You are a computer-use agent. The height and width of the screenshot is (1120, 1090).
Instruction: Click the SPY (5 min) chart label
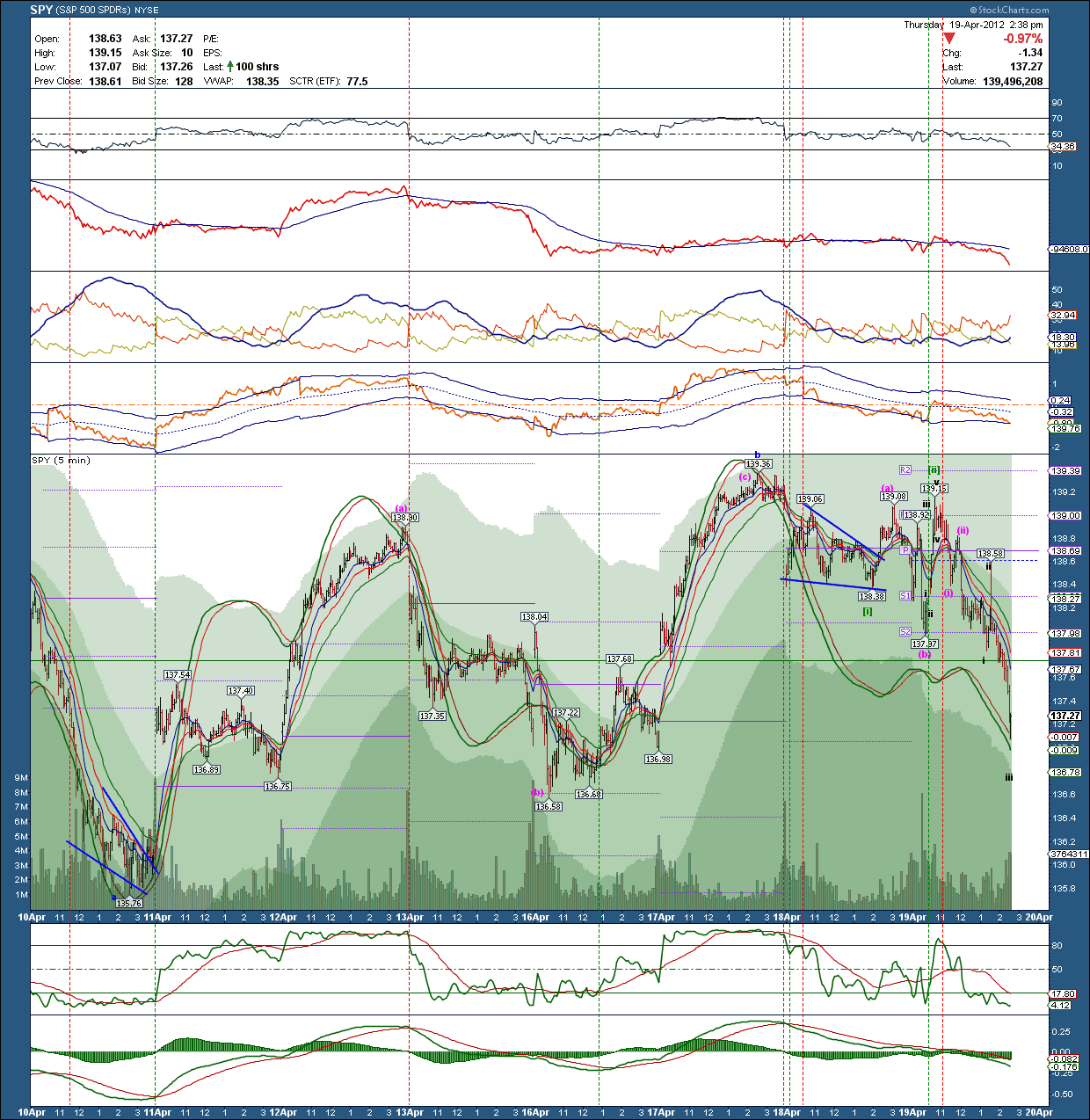[x=61, y=460]
